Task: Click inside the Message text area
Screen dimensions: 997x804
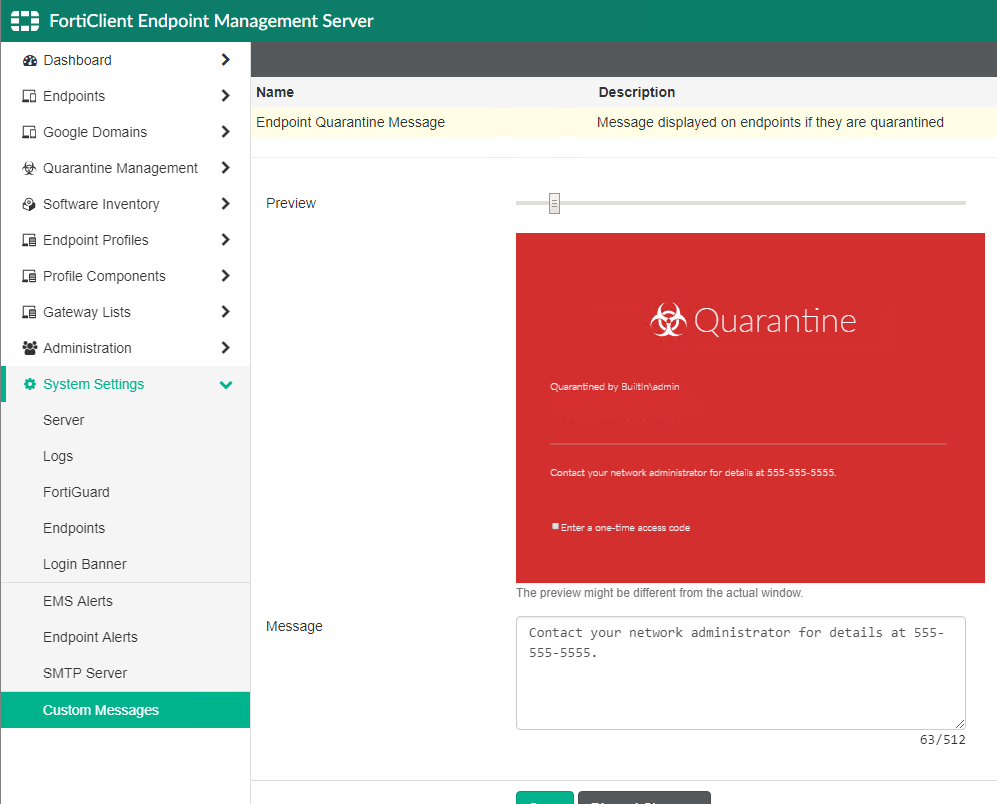Action: [741, 673]
